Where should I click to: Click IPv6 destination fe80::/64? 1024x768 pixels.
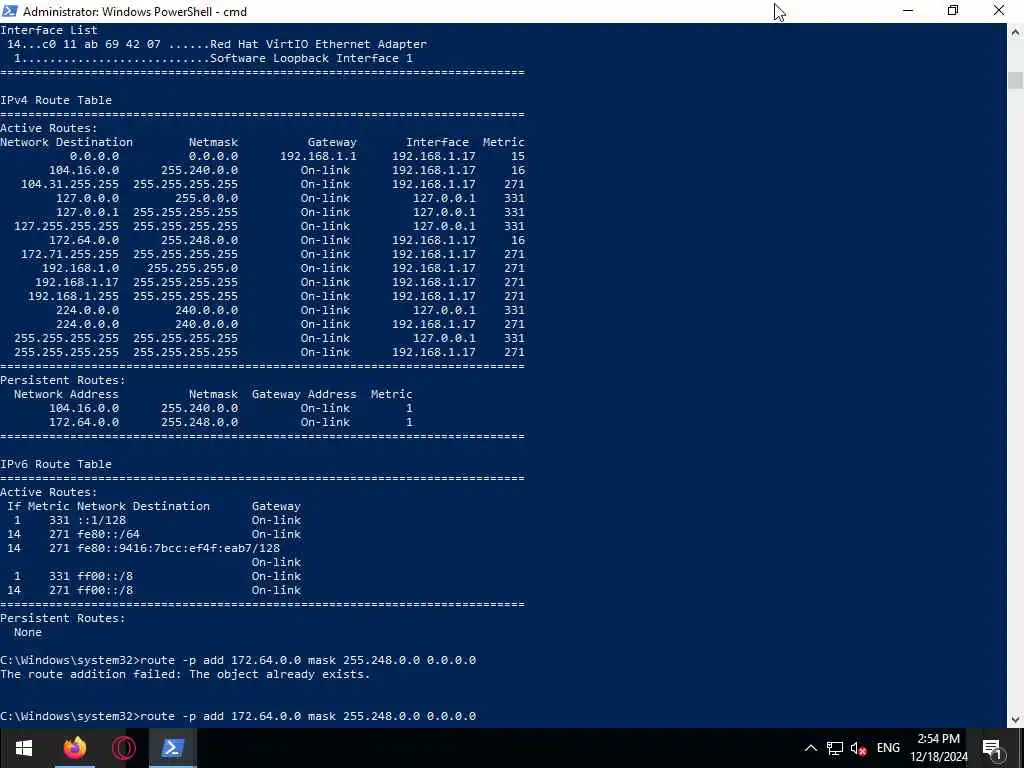point(108,534)
